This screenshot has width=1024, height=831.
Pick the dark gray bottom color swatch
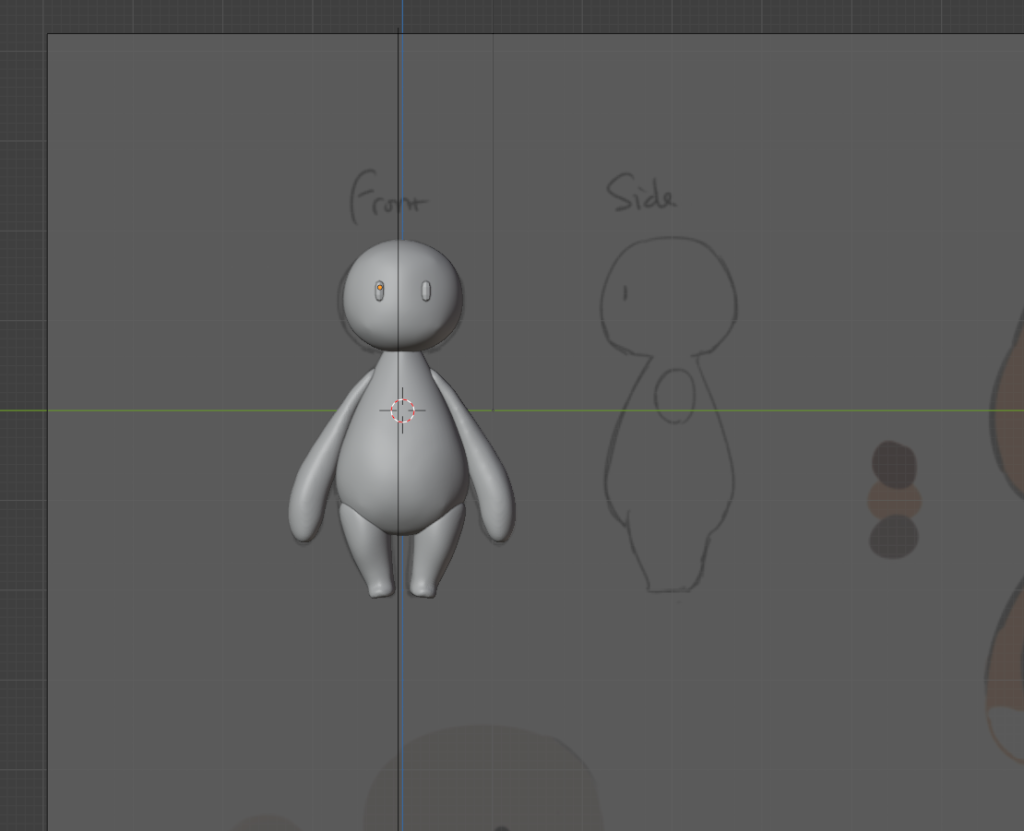[x=893, y=537]
